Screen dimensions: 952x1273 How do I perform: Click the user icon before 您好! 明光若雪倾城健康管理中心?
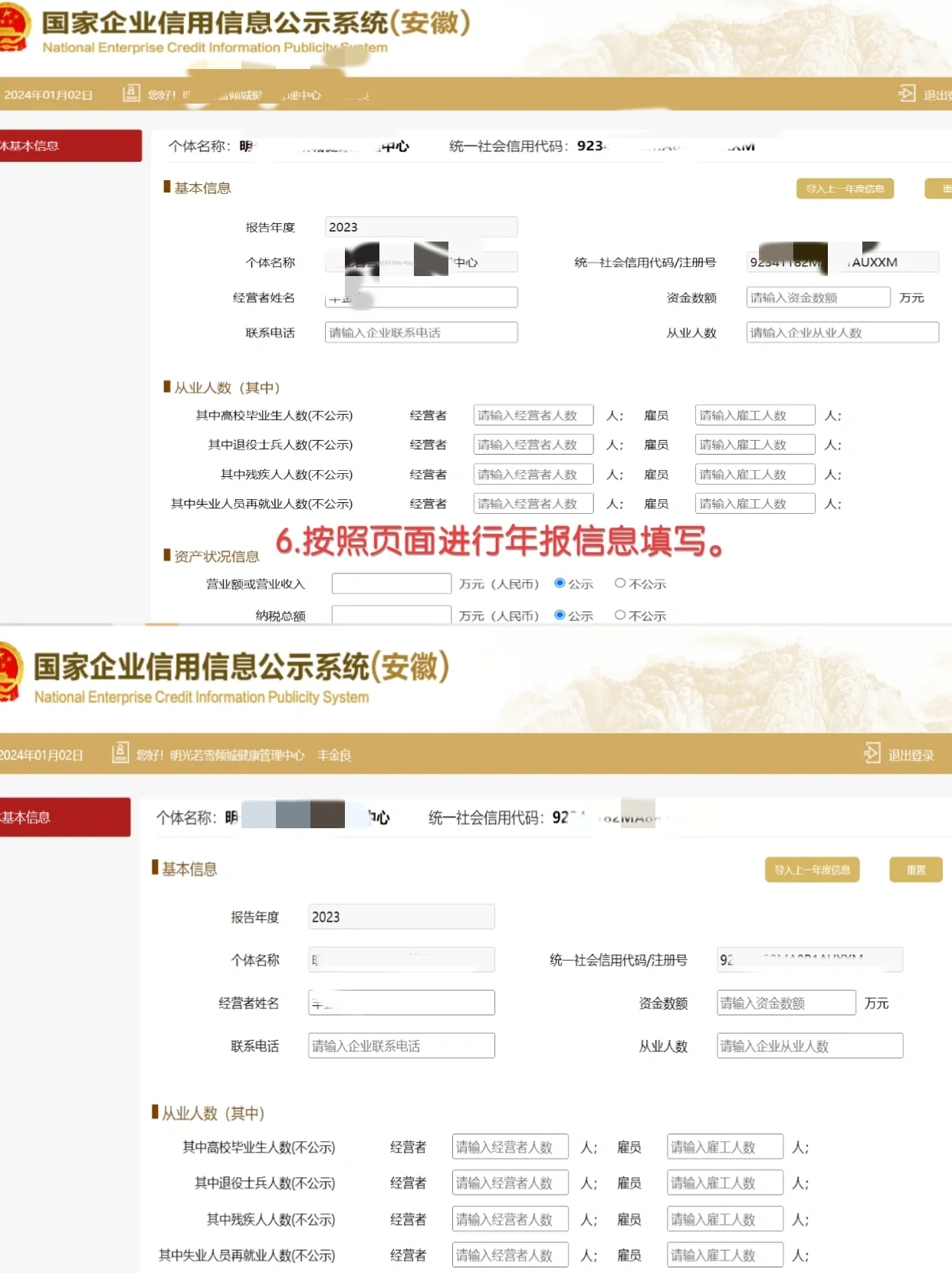pos(120,753)
